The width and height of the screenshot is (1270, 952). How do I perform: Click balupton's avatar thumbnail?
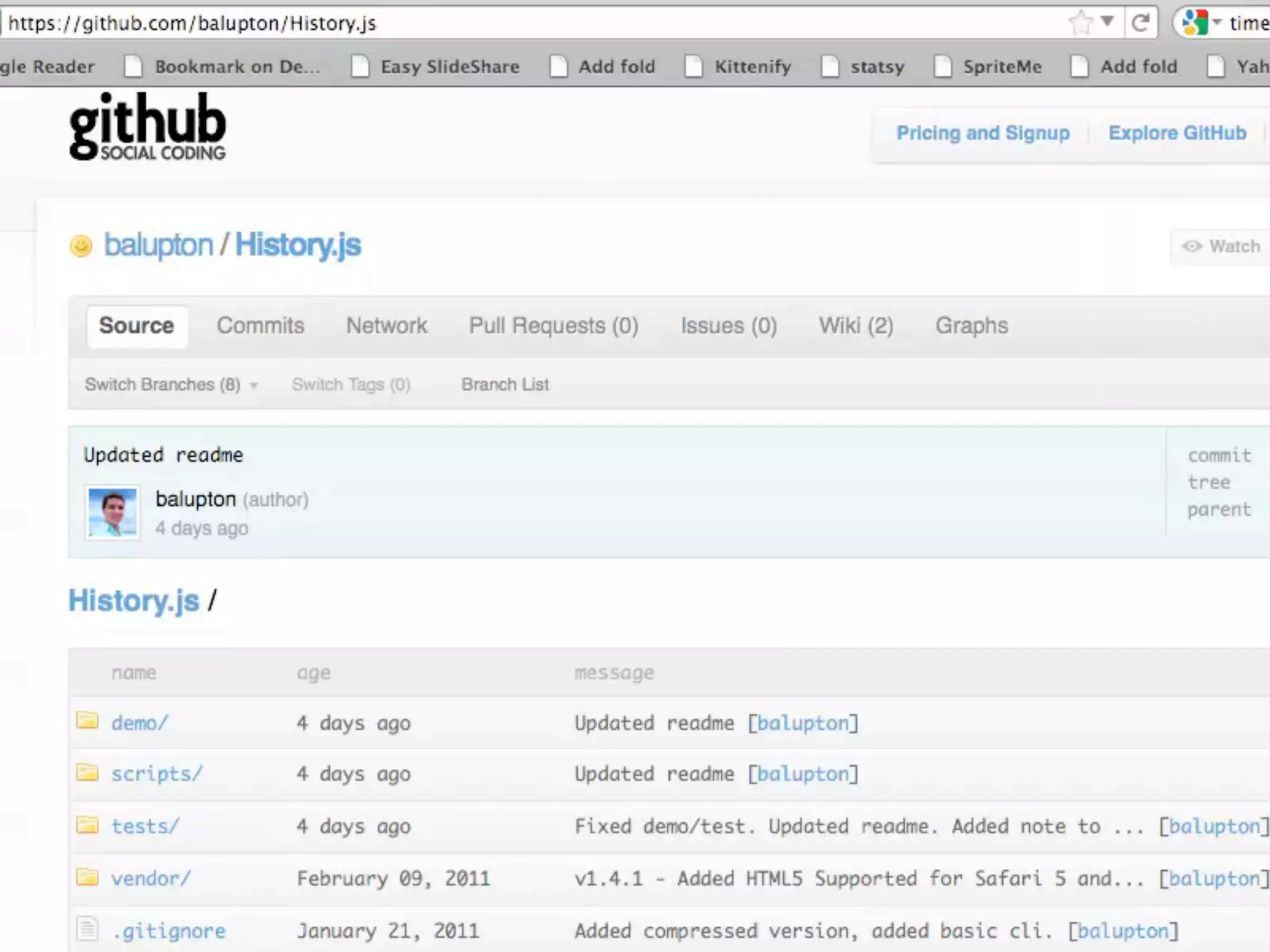pos(113,513)
